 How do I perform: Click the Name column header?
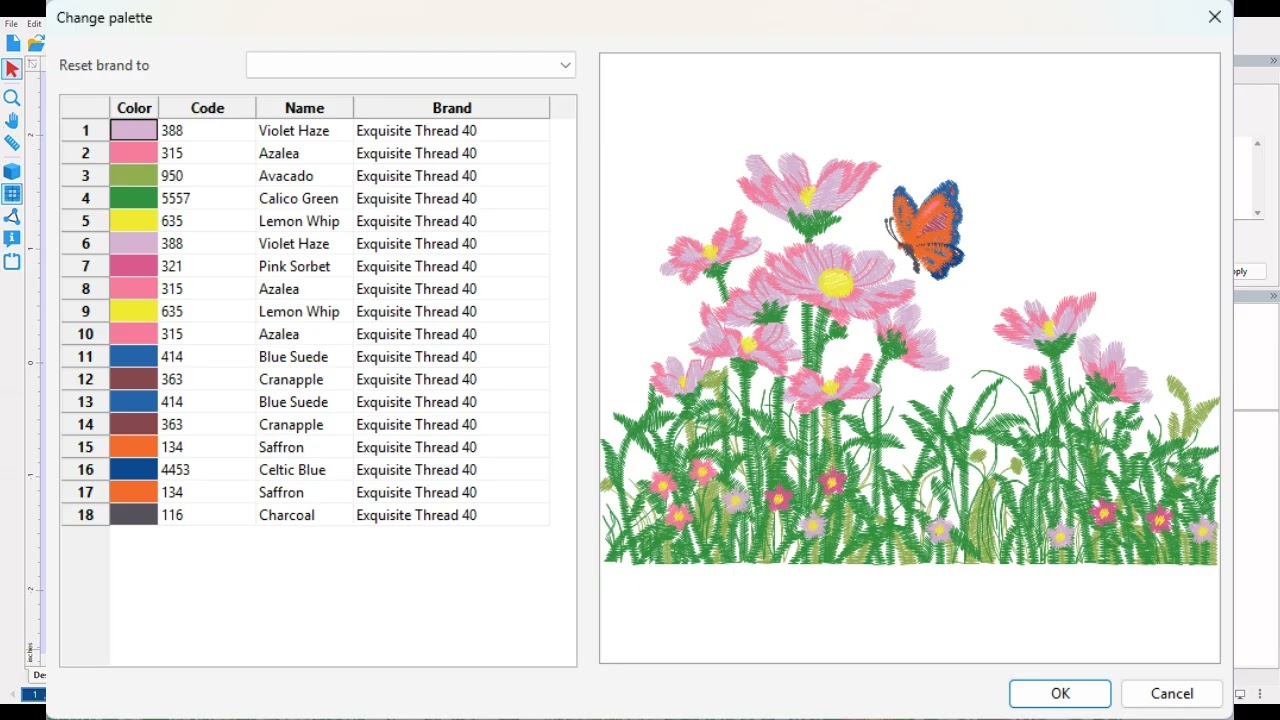coord(304,108)
